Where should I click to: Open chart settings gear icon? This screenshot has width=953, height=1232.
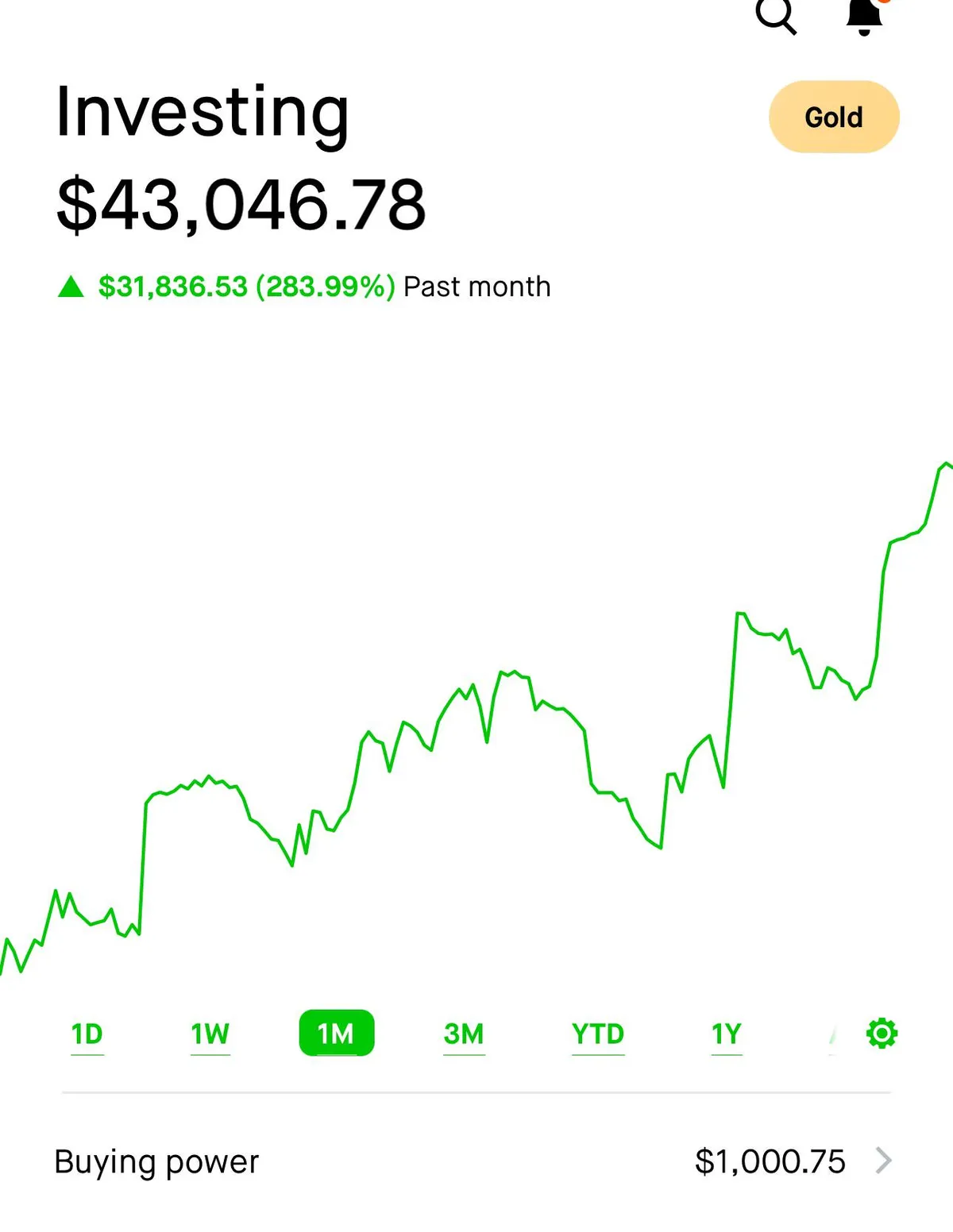(882, 1034)
